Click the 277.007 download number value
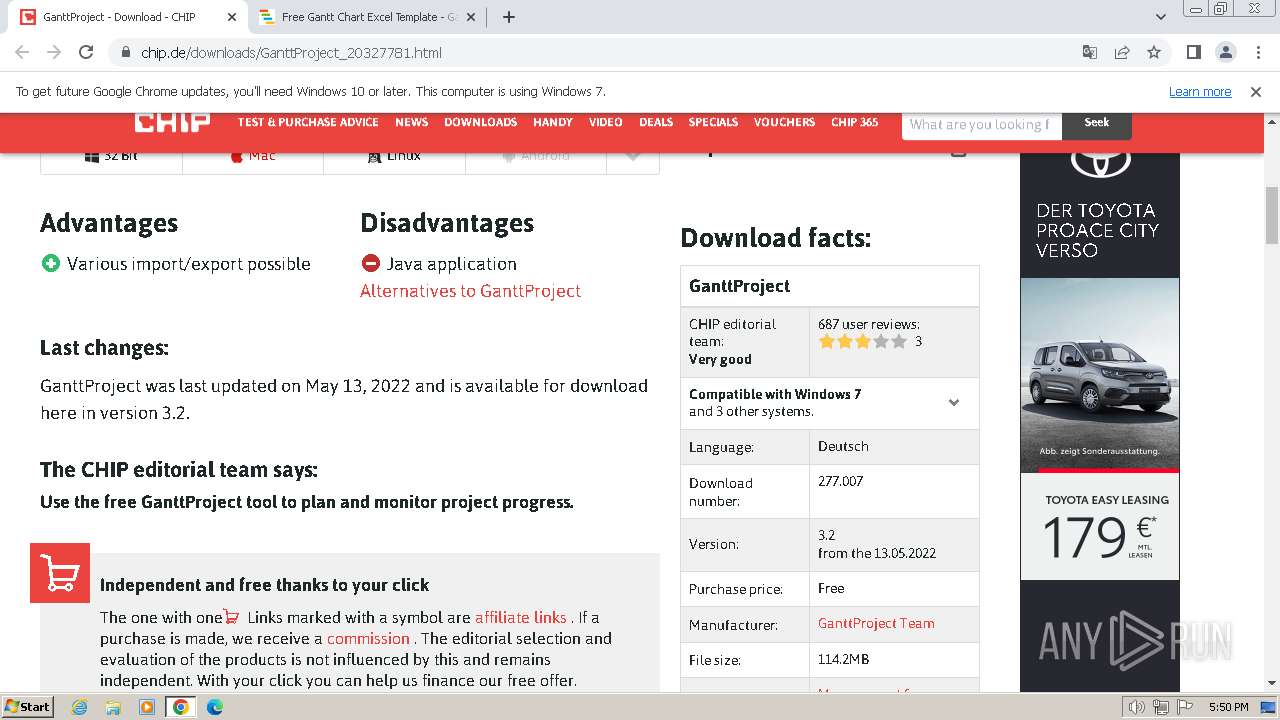Screen dimensions: 1280x720 (840, 481)
